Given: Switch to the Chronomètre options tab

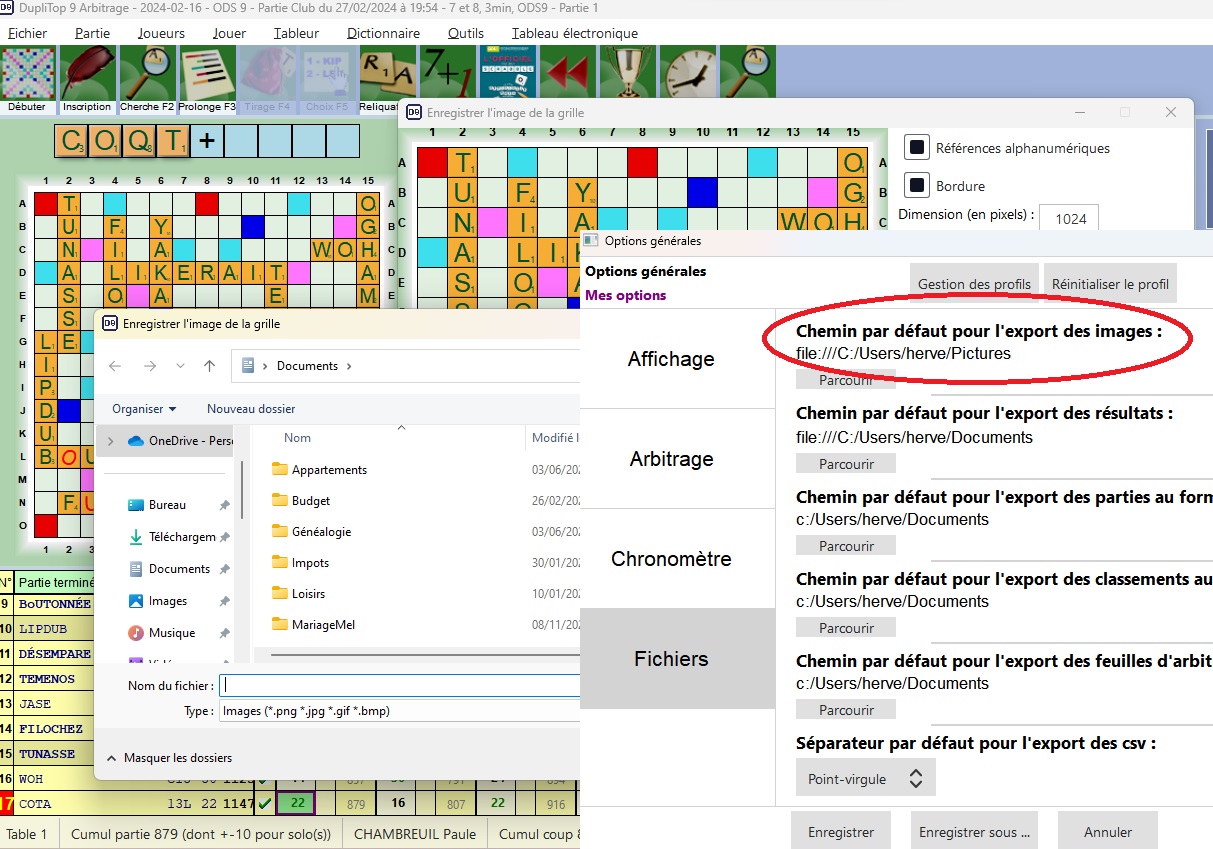Looking at the screenshot, I should coord(671,559).
